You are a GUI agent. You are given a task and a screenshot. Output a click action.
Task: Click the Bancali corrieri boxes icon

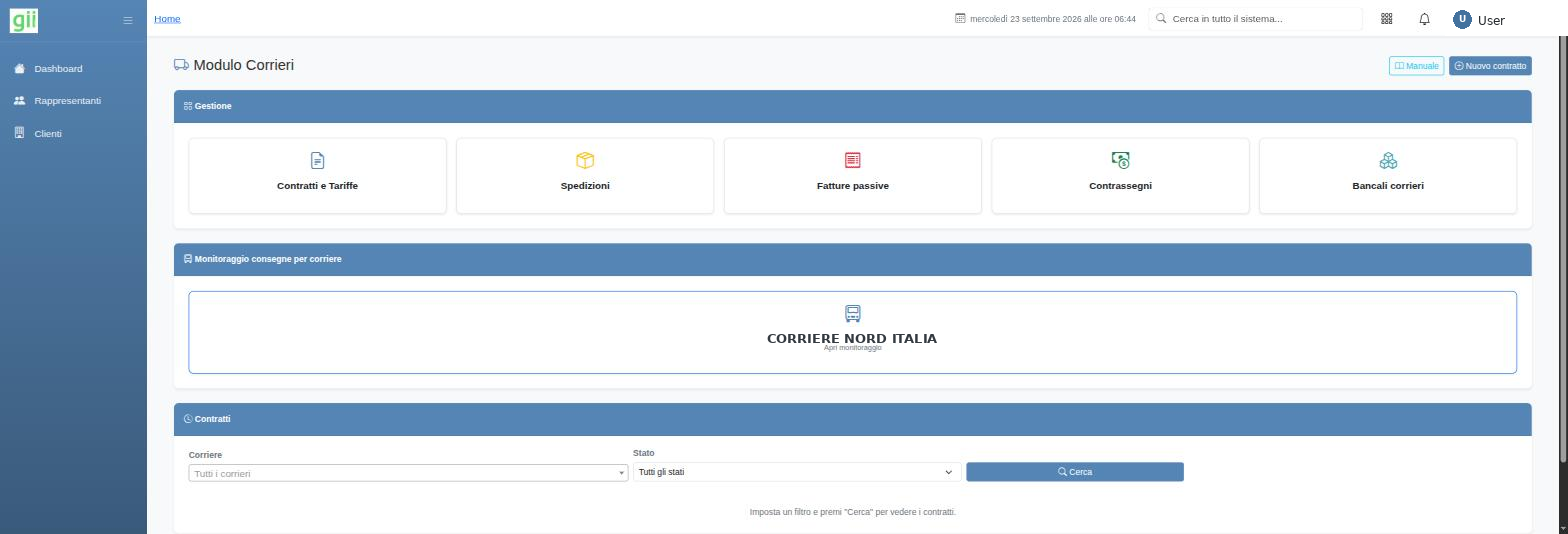1388,160
